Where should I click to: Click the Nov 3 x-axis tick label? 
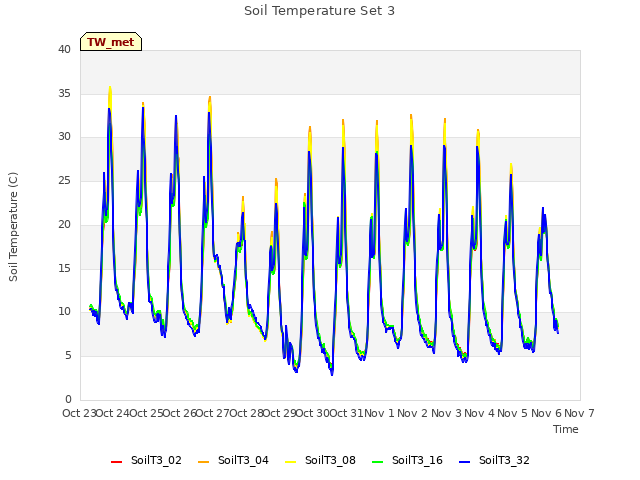(x=446, y=413)
